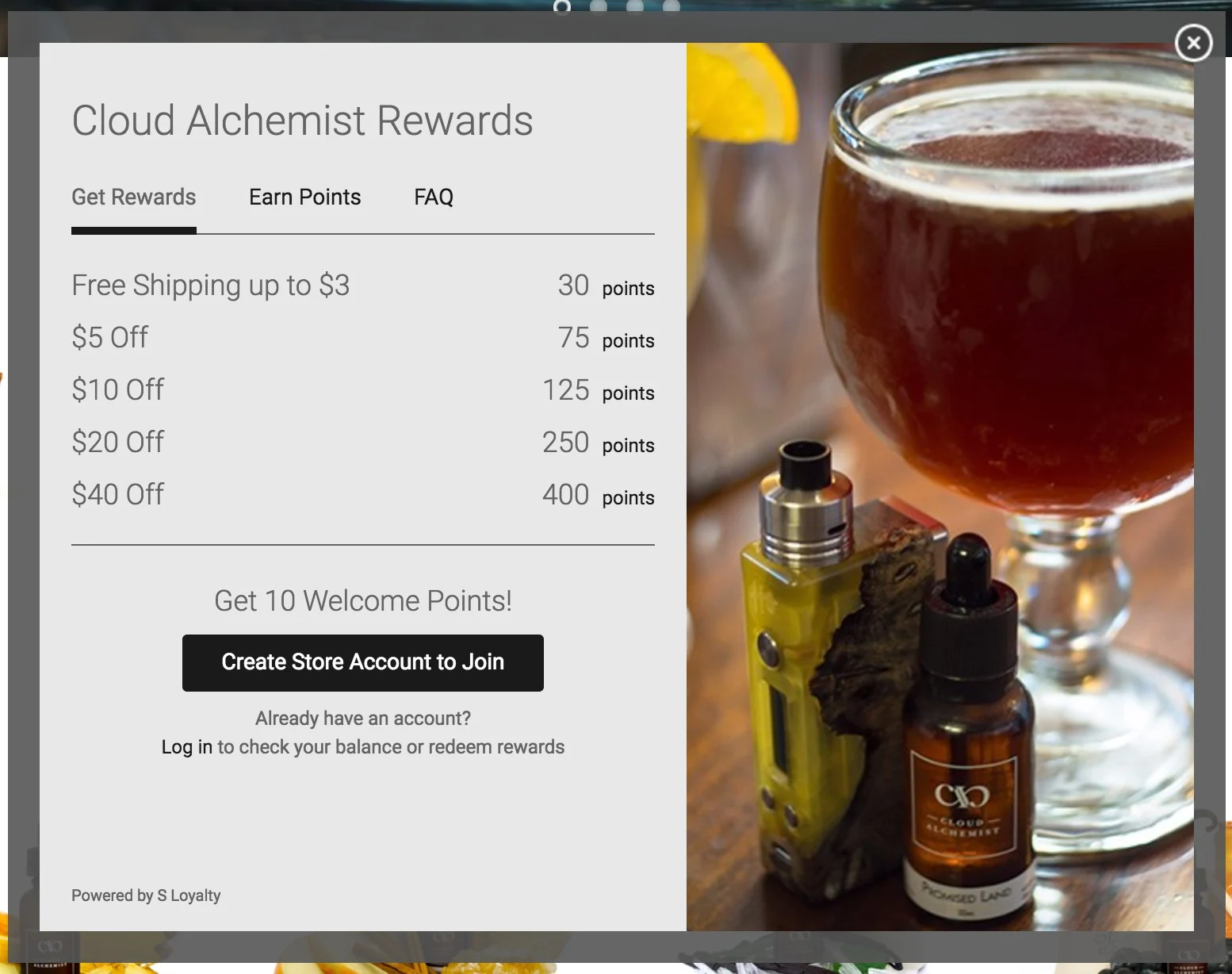
Task: Select the $20 Off reward row
Action: pyautogui.click(x=363, y=443)
